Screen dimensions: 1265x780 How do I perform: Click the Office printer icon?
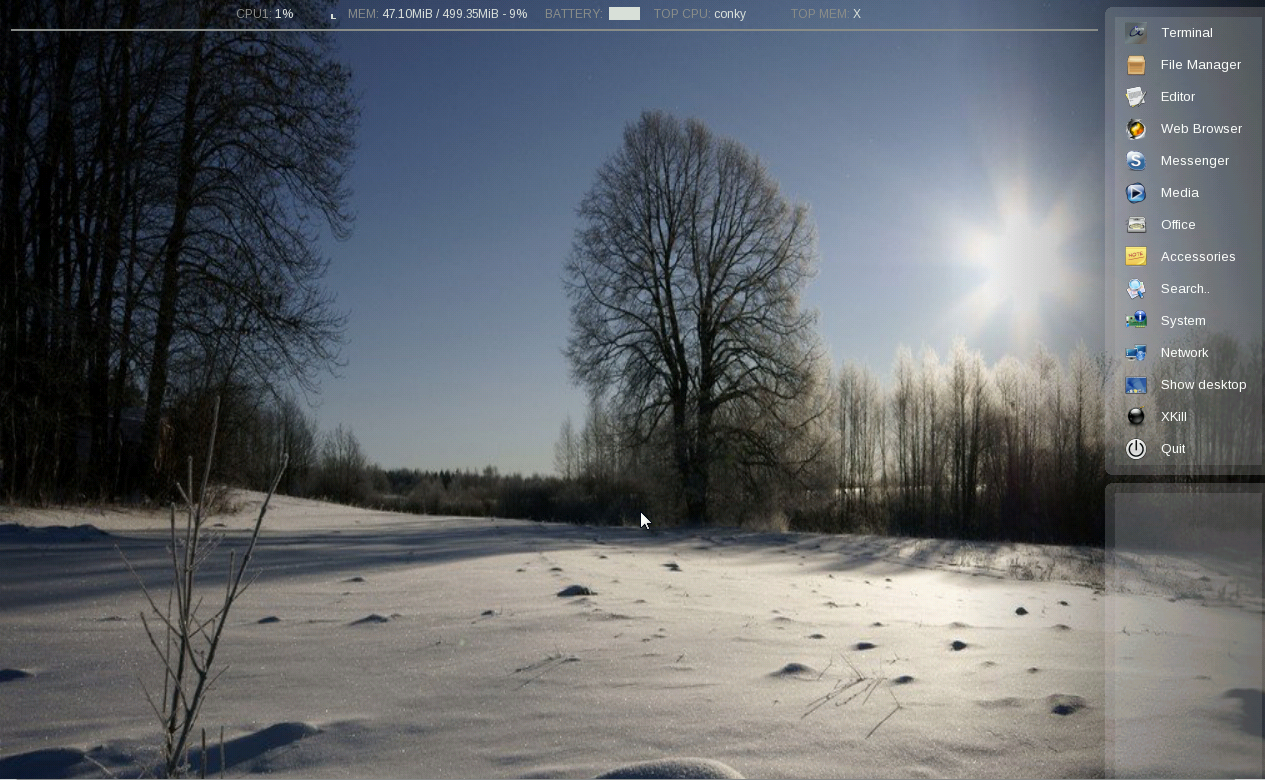(1136, 225)
